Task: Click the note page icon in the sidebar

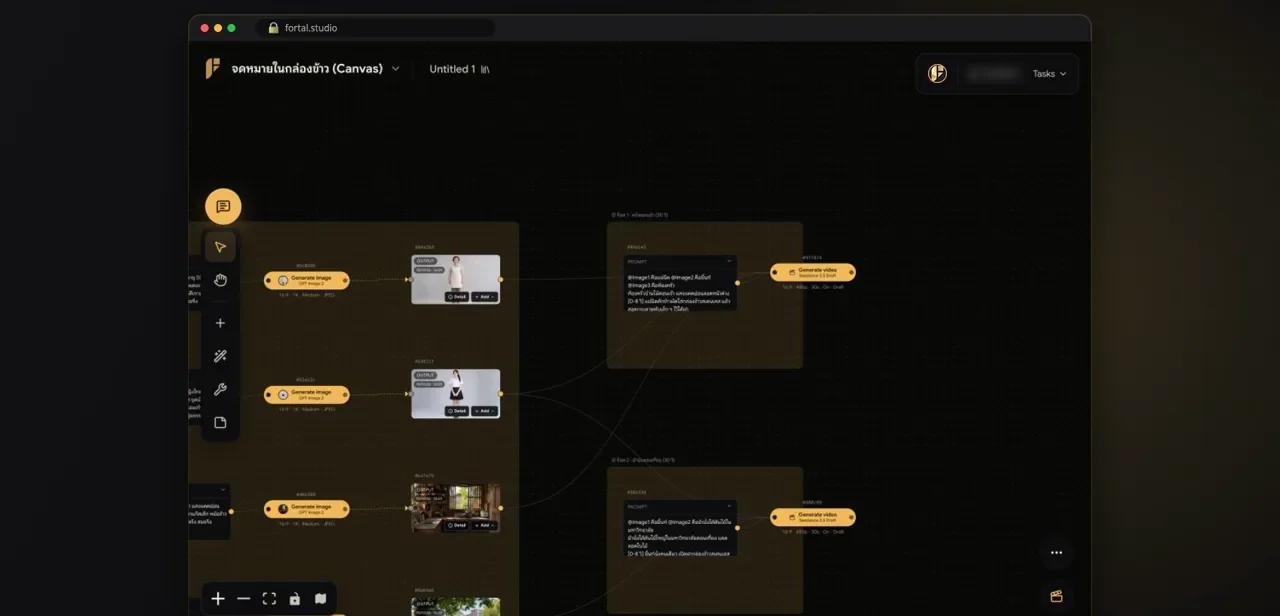Action: (221, 422)
